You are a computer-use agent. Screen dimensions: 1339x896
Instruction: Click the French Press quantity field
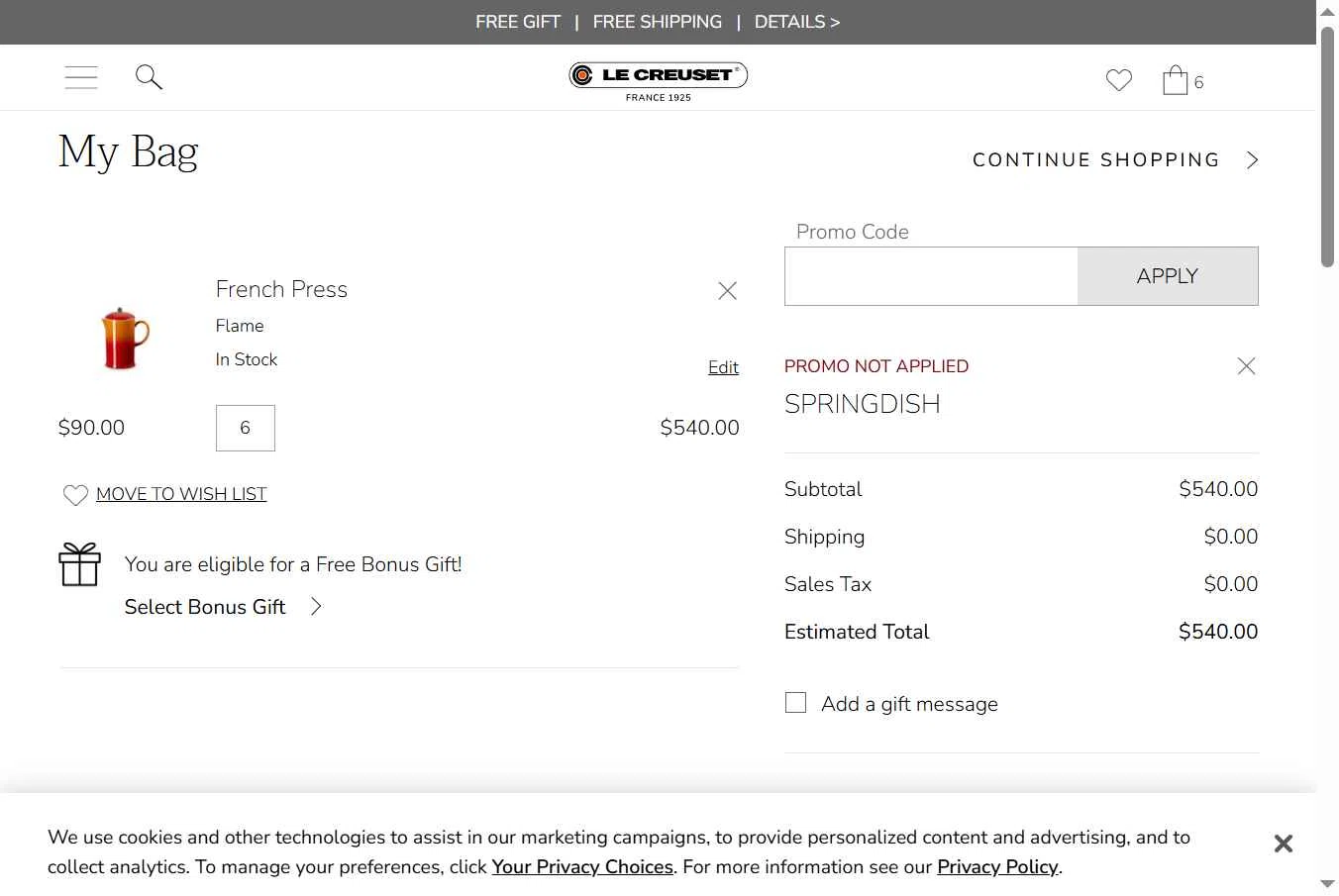coord(246,428)
